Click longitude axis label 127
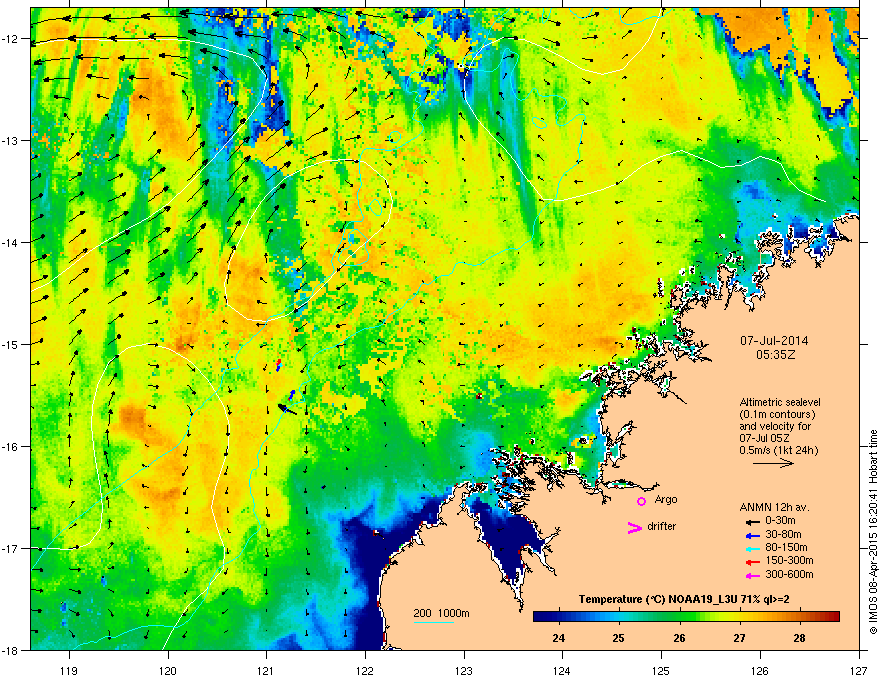 coord(858,671)
